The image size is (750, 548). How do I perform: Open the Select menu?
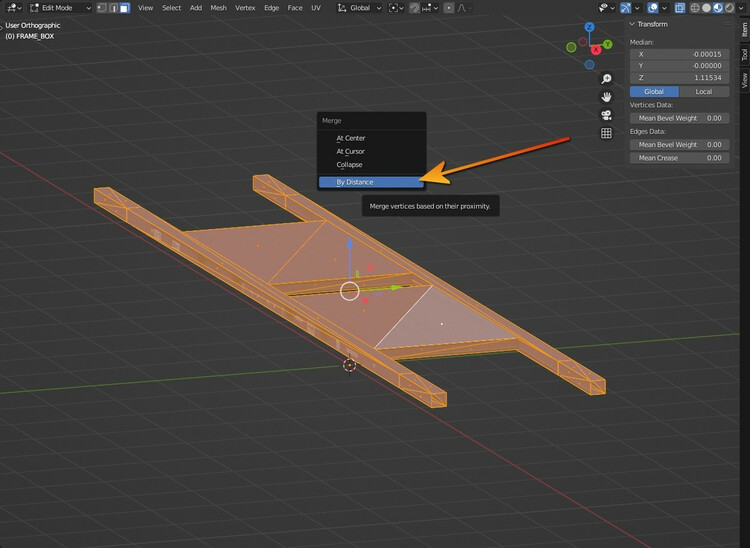click(x=171, y=8)
